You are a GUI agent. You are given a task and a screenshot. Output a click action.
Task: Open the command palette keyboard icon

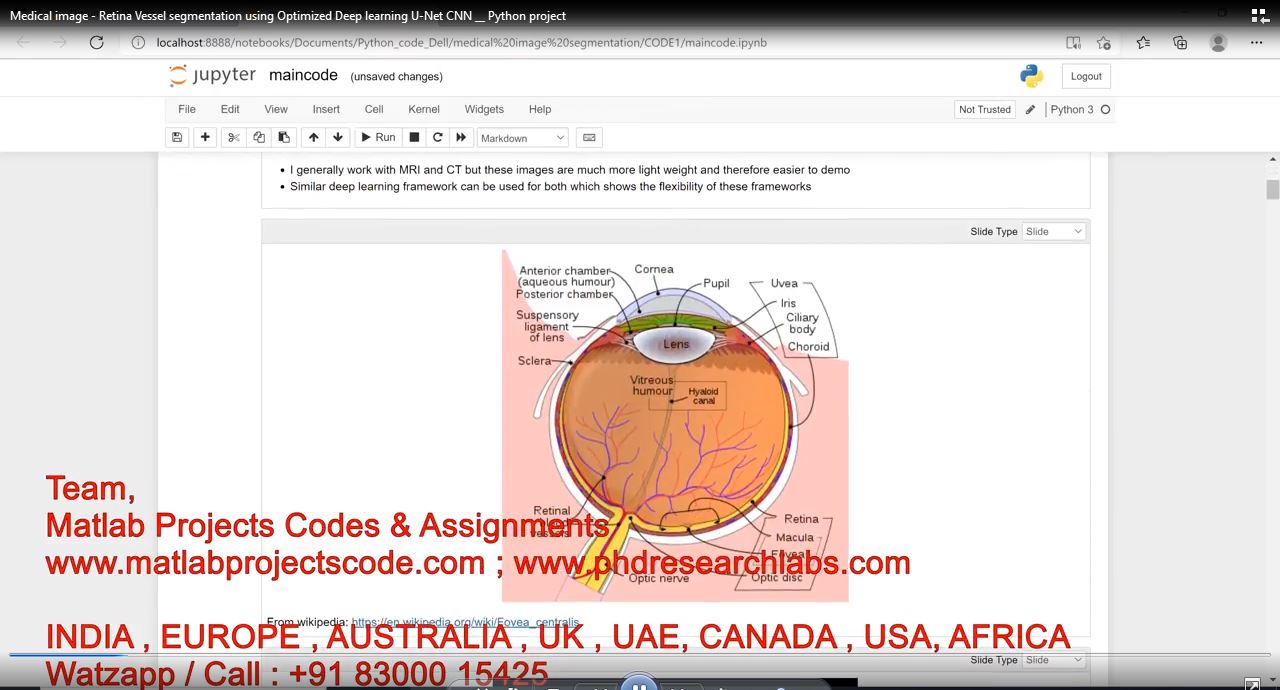(x=589, y=138)
